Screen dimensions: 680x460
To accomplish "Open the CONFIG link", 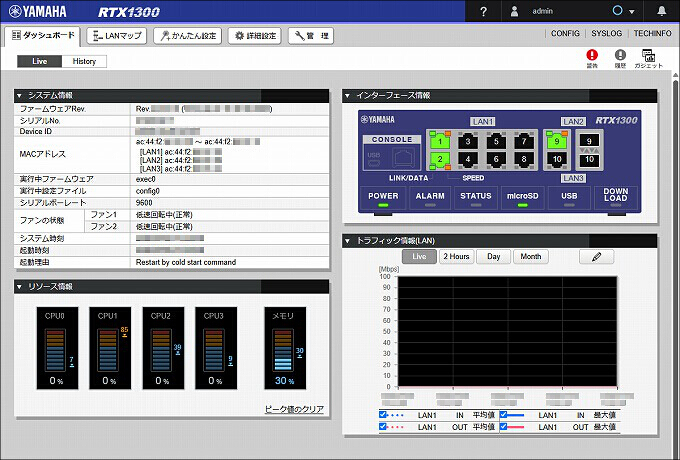I will point(565,33).
